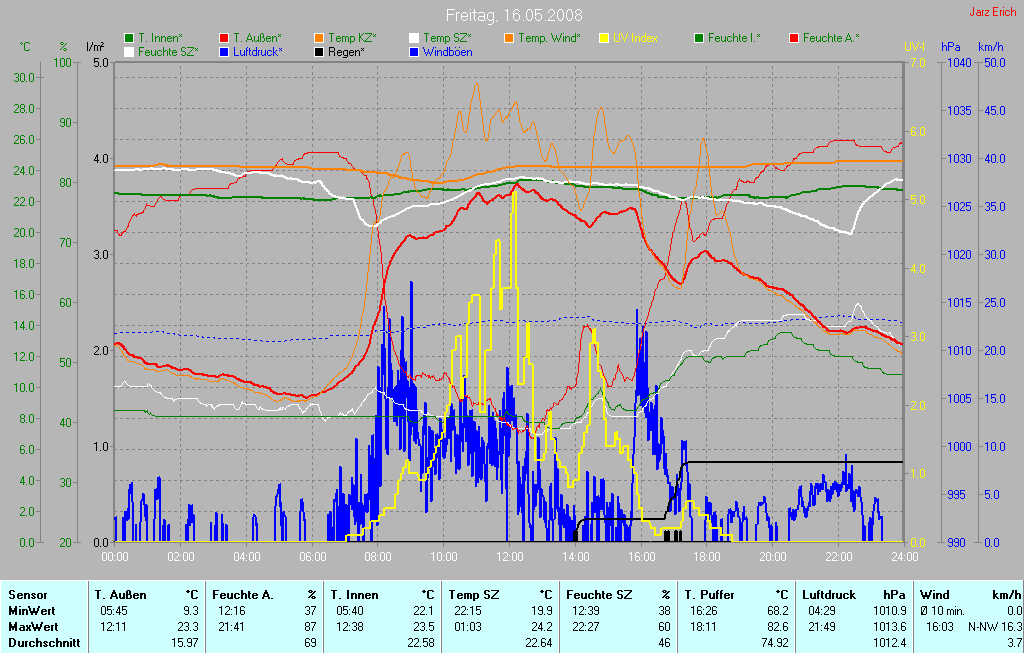
Task: Click the '08:00' time axis label
Action: 378,557
